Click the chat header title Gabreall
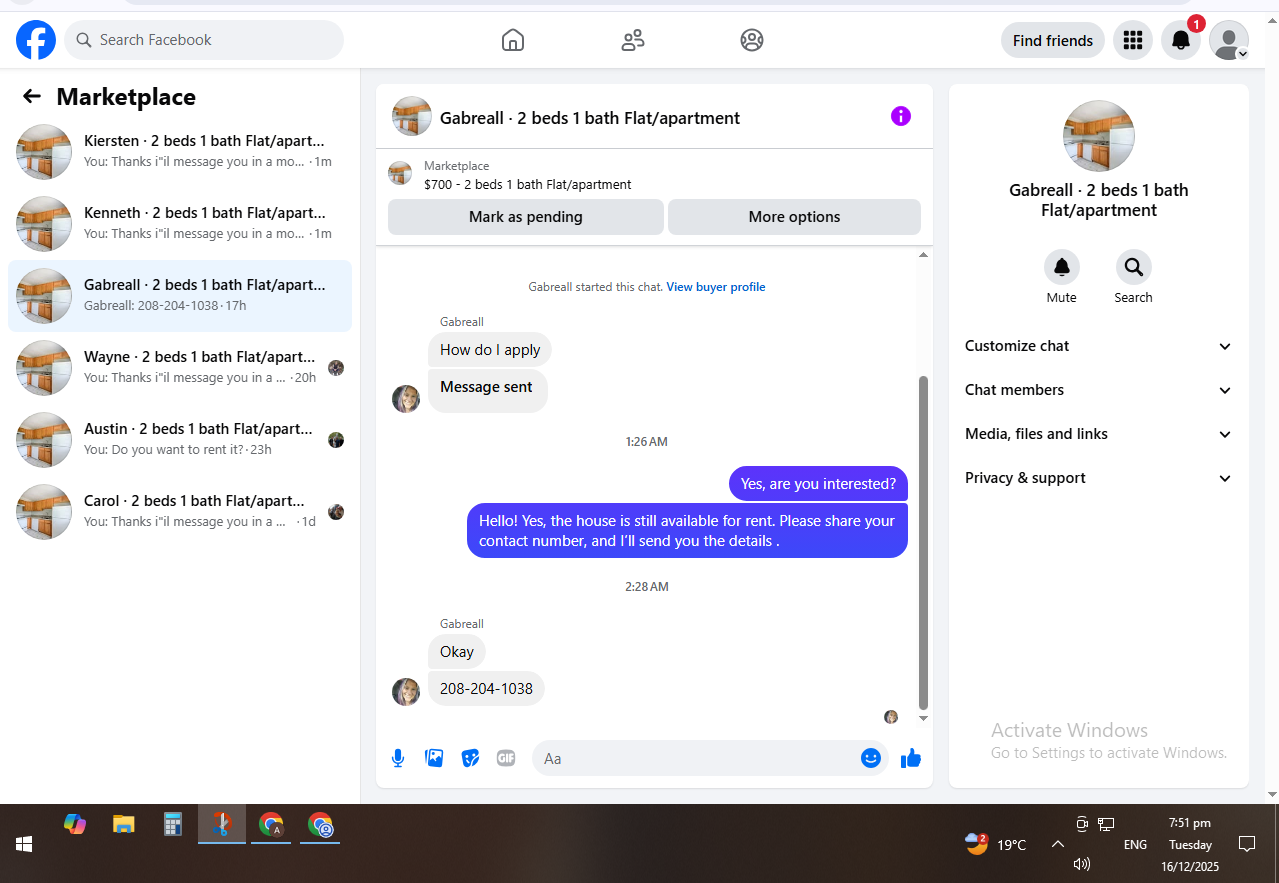This screenshot has height=883, width=1279. click(x=590, y=118)
